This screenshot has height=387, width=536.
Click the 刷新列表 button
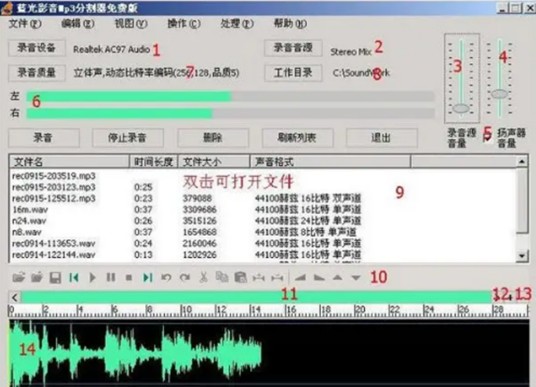point(297,137)
